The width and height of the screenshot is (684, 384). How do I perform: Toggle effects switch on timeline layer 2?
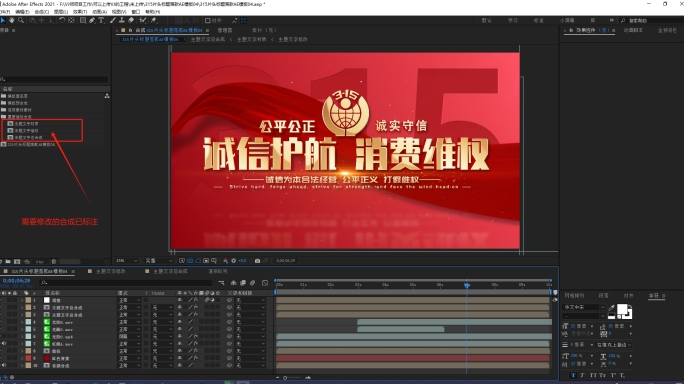[196, 307]
